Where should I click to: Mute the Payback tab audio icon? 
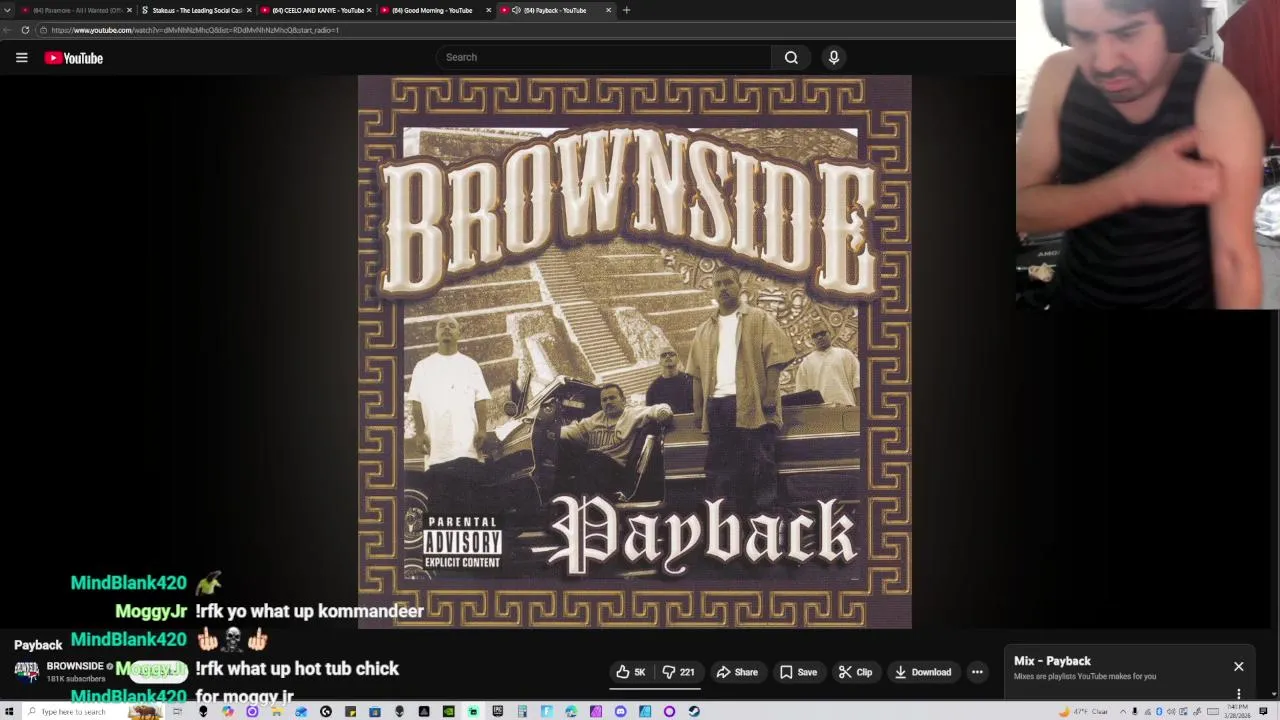516,10
